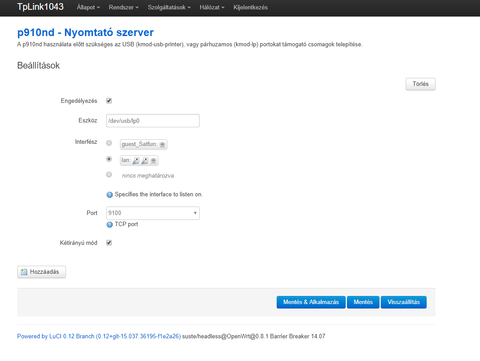Screen dimensions: 480x361
Task: Click the first ethernet icon in lan
Action: coord(136,161)
